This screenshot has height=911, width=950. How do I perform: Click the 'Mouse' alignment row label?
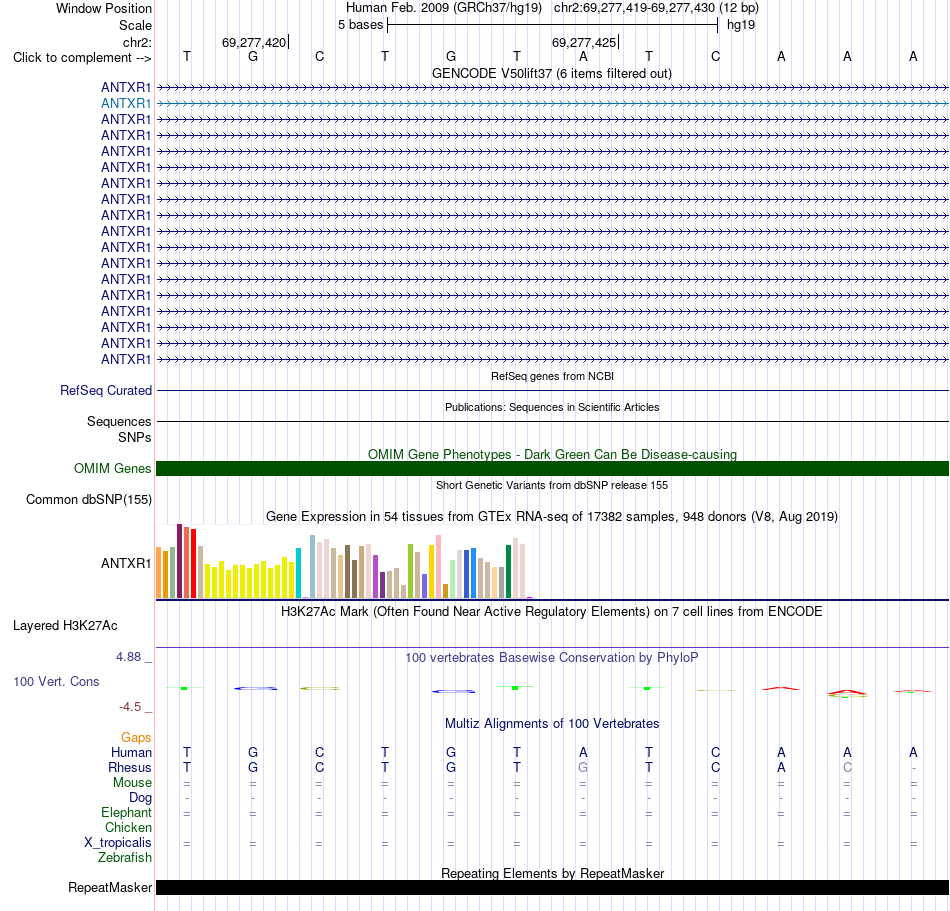point(132,783)
